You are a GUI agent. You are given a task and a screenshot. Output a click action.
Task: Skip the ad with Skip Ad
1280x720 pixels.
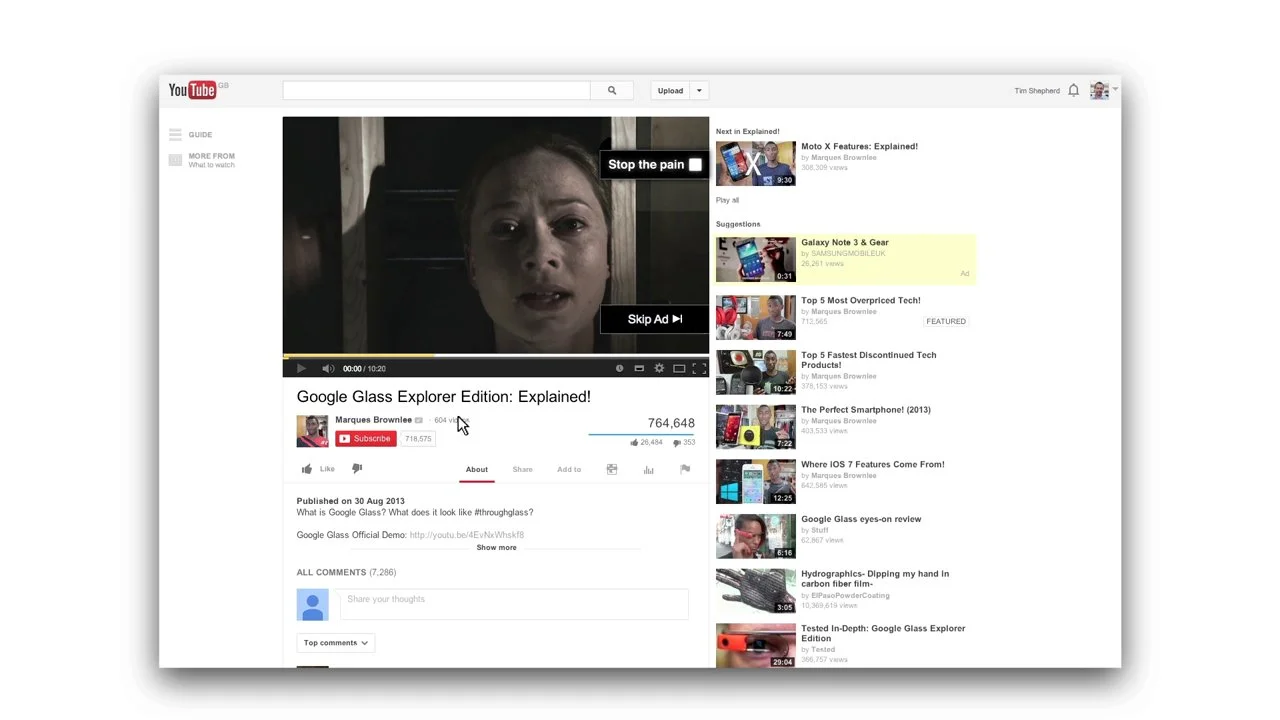pos(655,319)
